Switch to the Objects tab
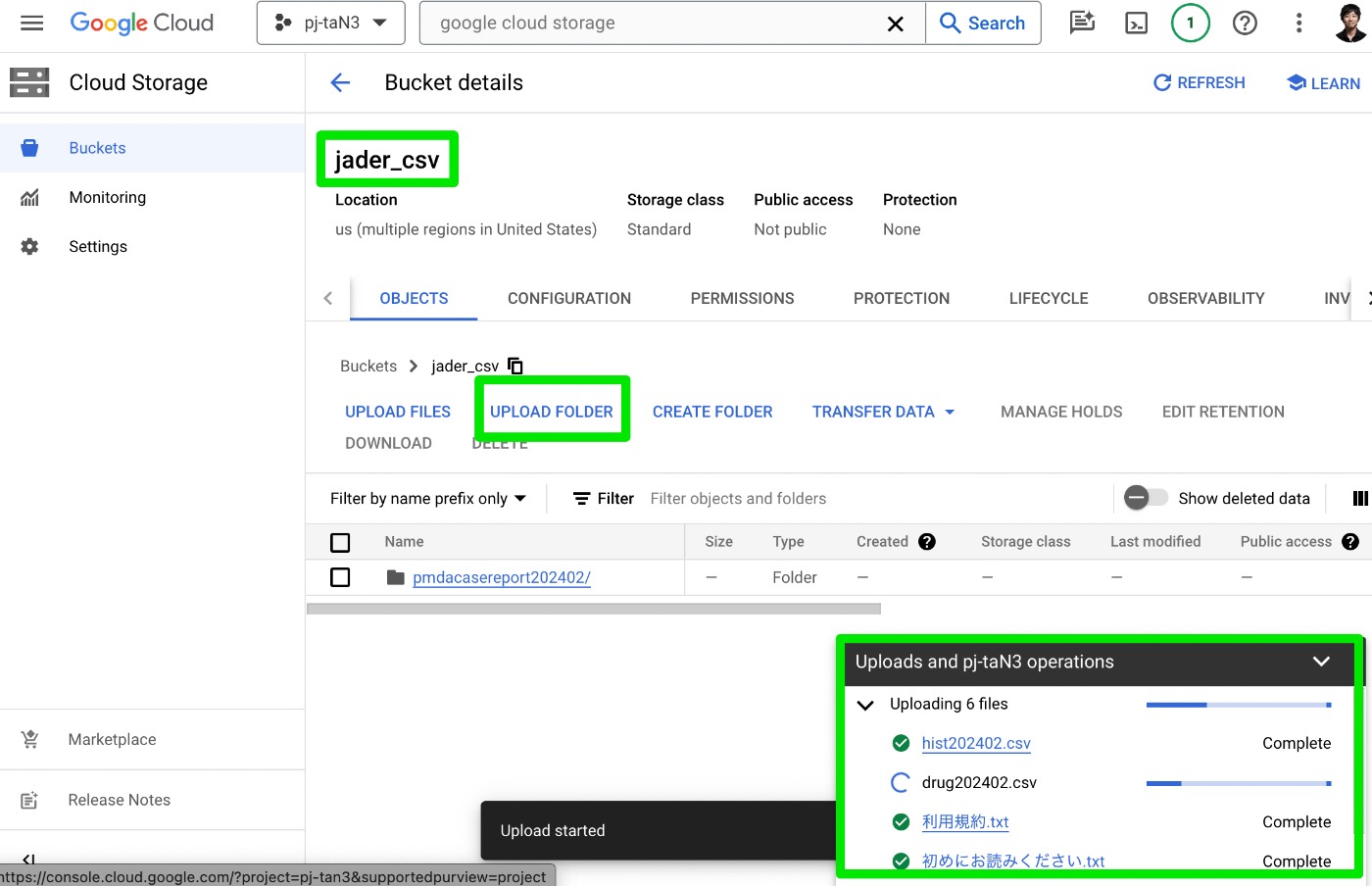This screenshot has height=886, width=1372. tap(414, 298)
